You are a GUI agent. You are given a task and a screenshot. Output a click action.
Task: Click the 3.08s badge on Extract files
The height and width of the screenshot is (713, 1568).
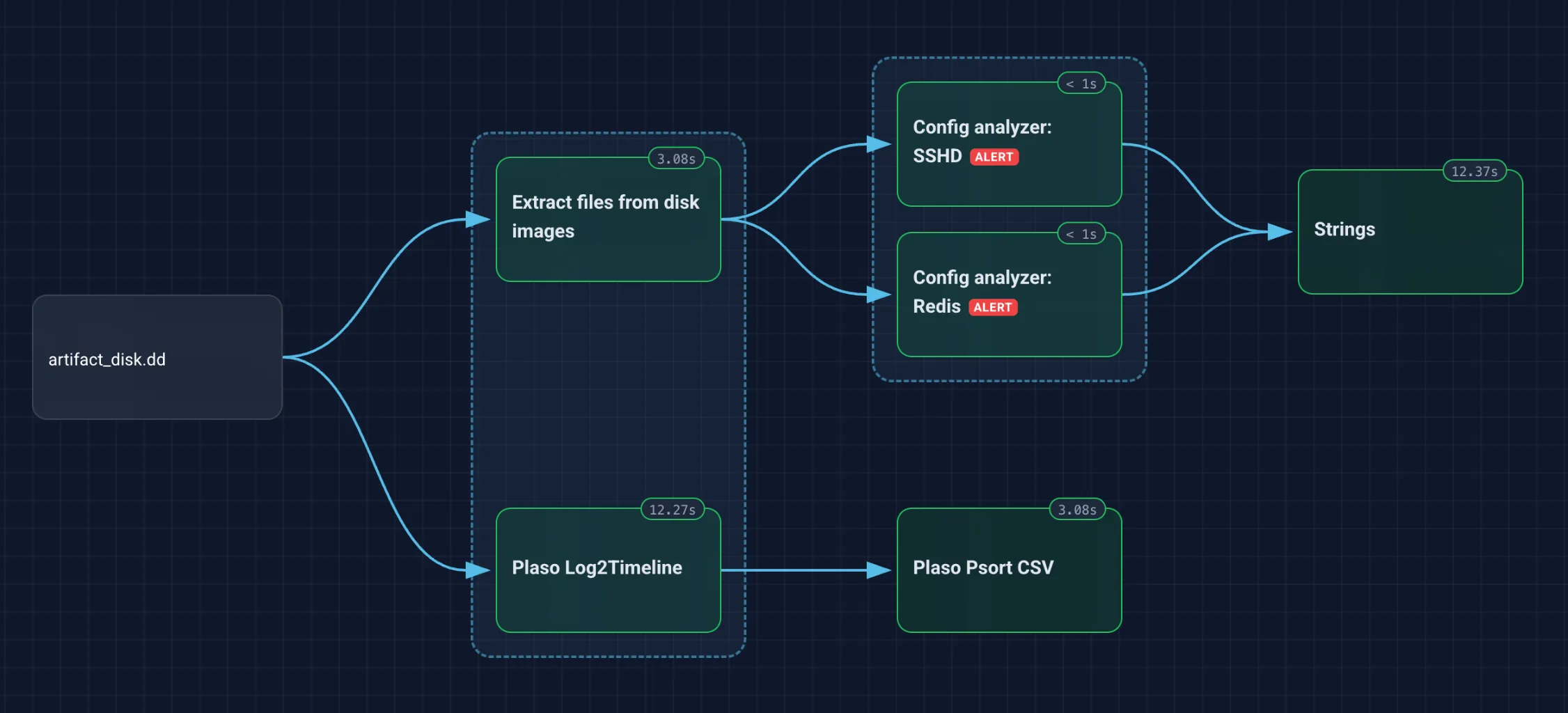click(x=676, y=159)
